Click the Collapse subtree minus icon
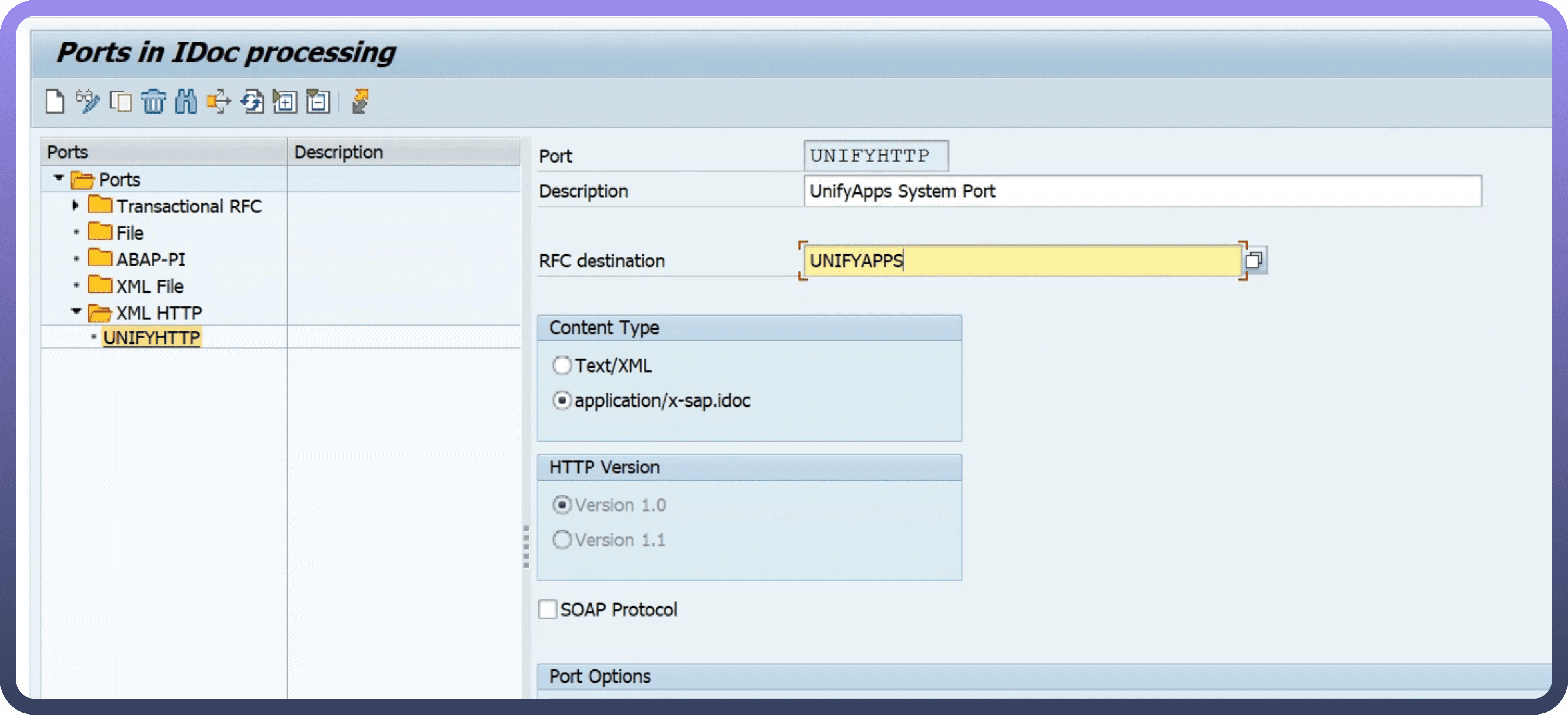 click(x=317, y=101)
